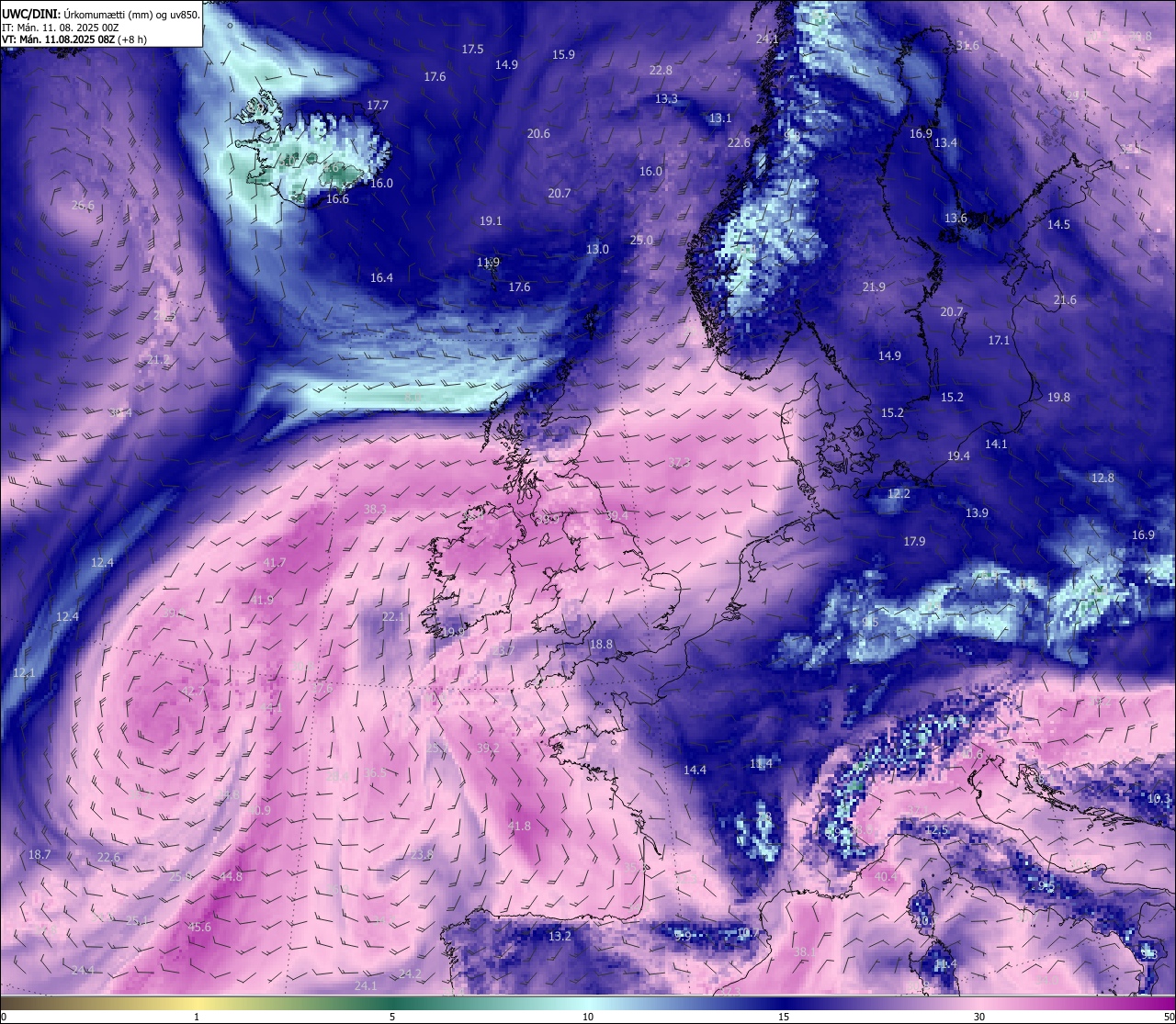Click the map value '19.4'
Viewport: 1176px width, 1024px height.
(958, 456)
